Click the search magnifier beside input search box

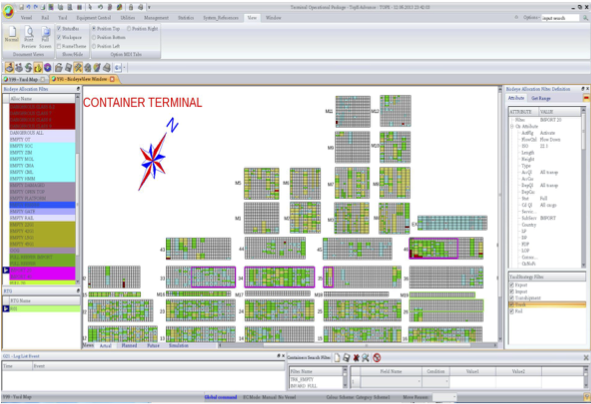click(585, 18)
